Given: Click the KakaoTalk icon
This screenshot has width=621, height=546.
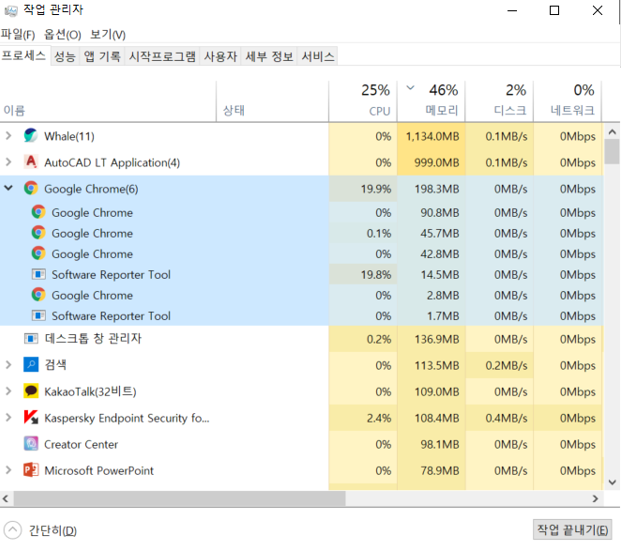Looking at the screenshot, I should point(31,391).
